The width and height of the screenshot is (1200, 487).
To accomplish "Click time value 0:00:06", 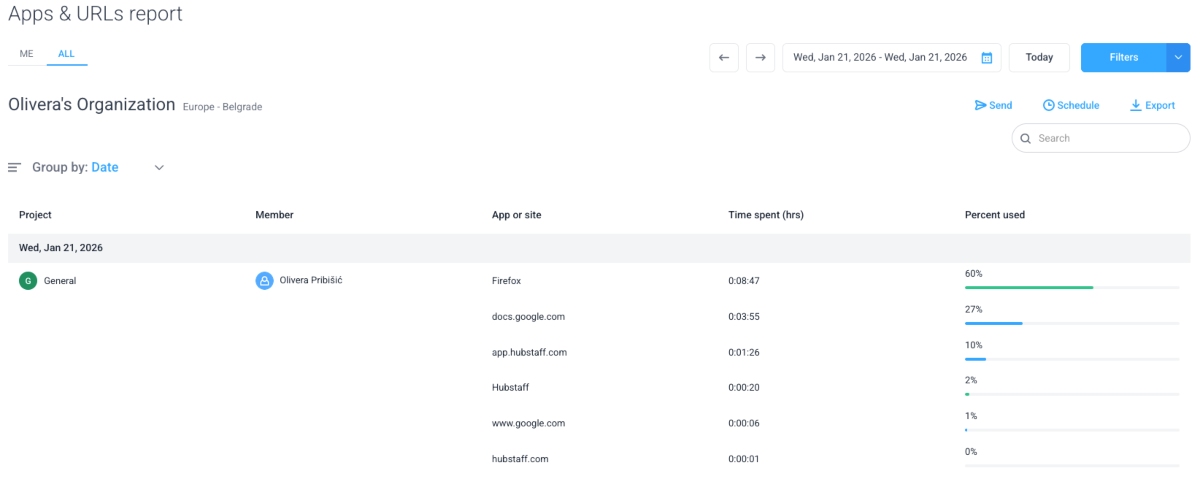I will coord(745,423).
